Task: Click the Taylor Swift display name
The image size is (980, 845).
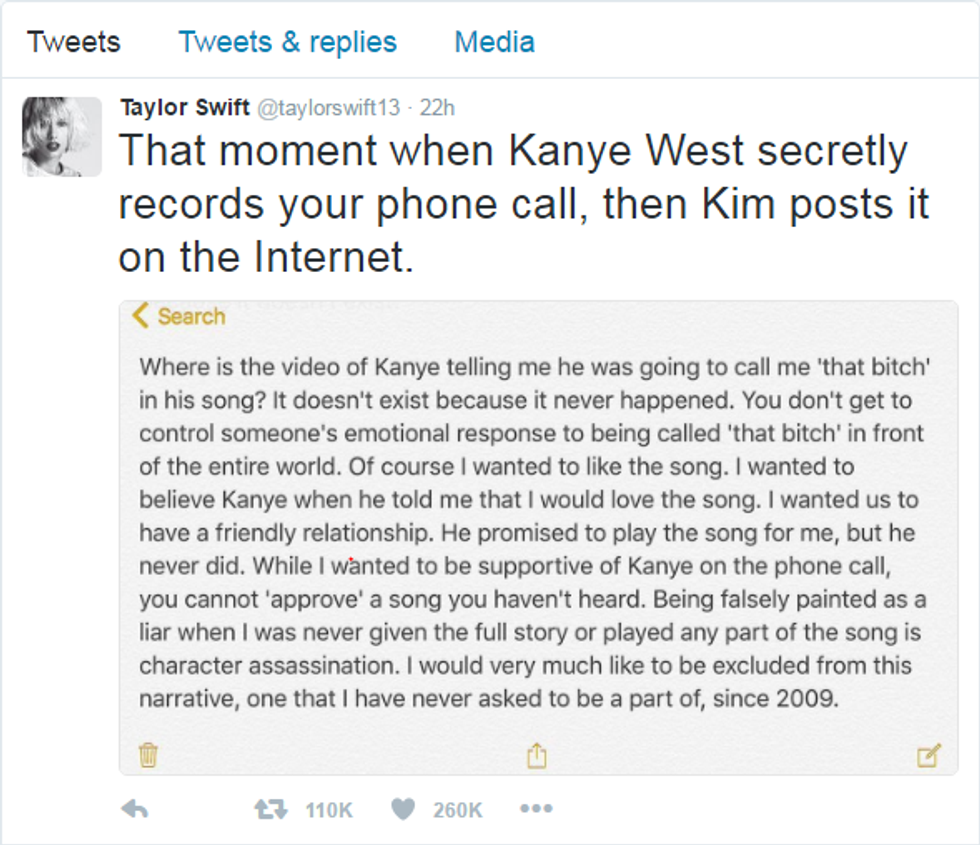Action: pos(185,108)
